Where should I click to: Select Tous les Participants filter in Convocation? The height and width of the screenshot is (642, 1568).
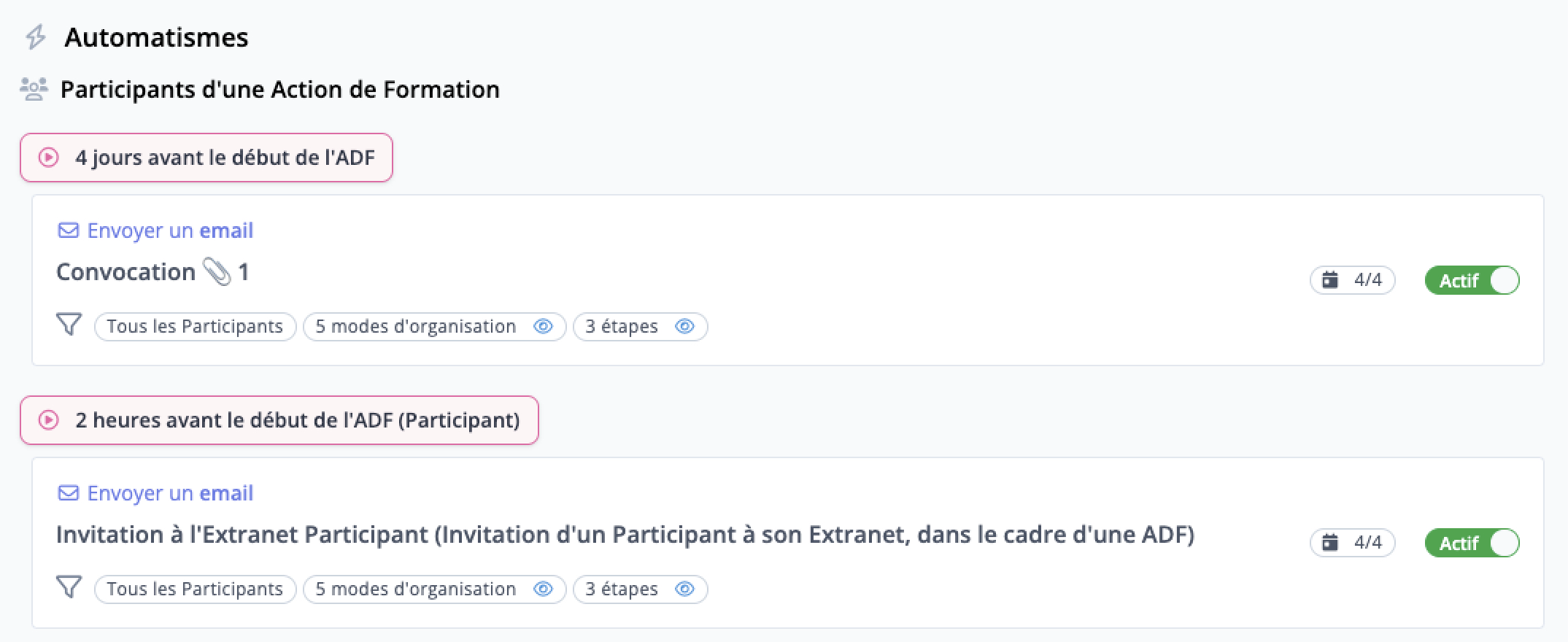click(195, 326)
